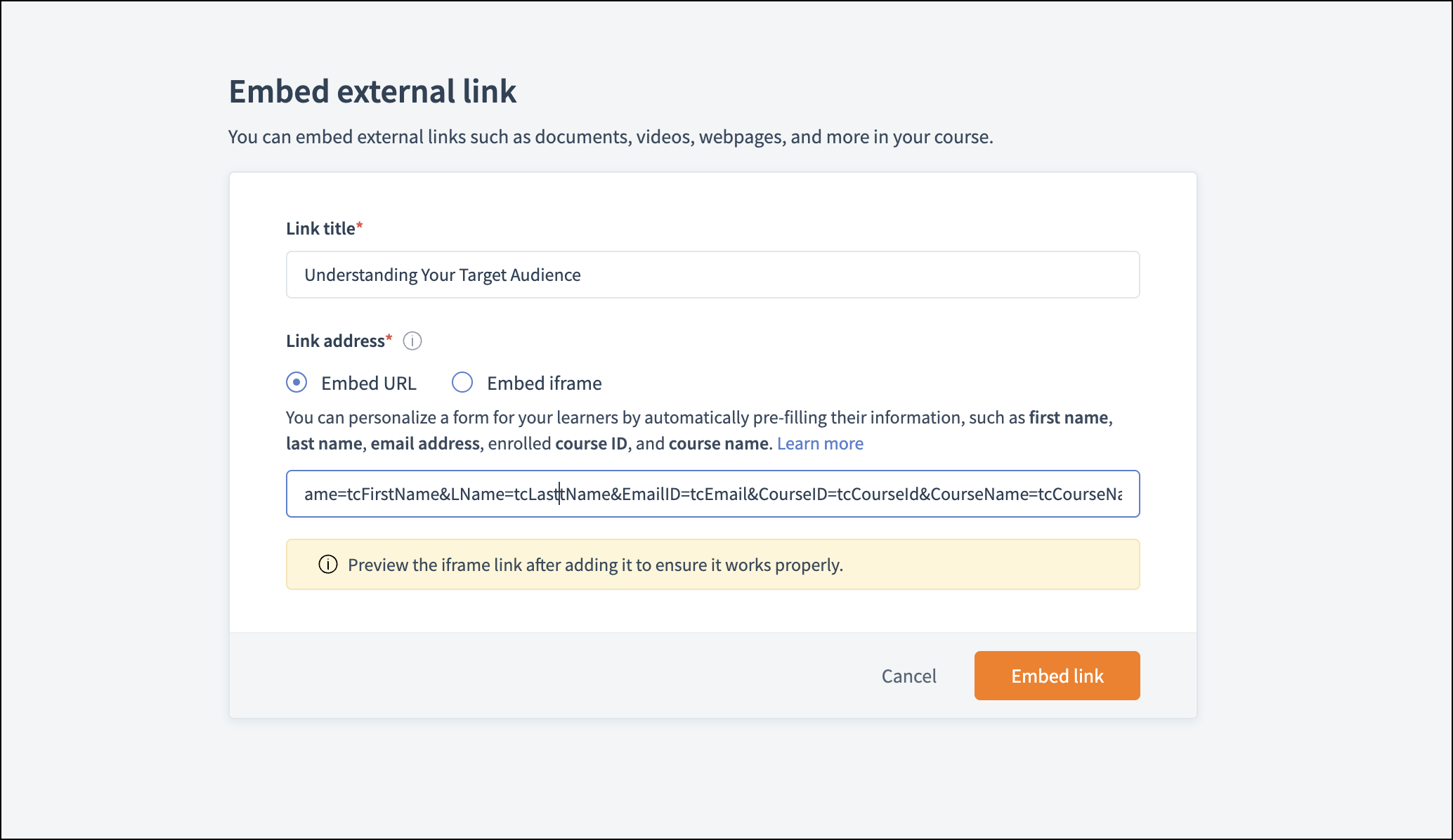
Task: Select the Embed URL radio button
Action: [x=297, y=383]
